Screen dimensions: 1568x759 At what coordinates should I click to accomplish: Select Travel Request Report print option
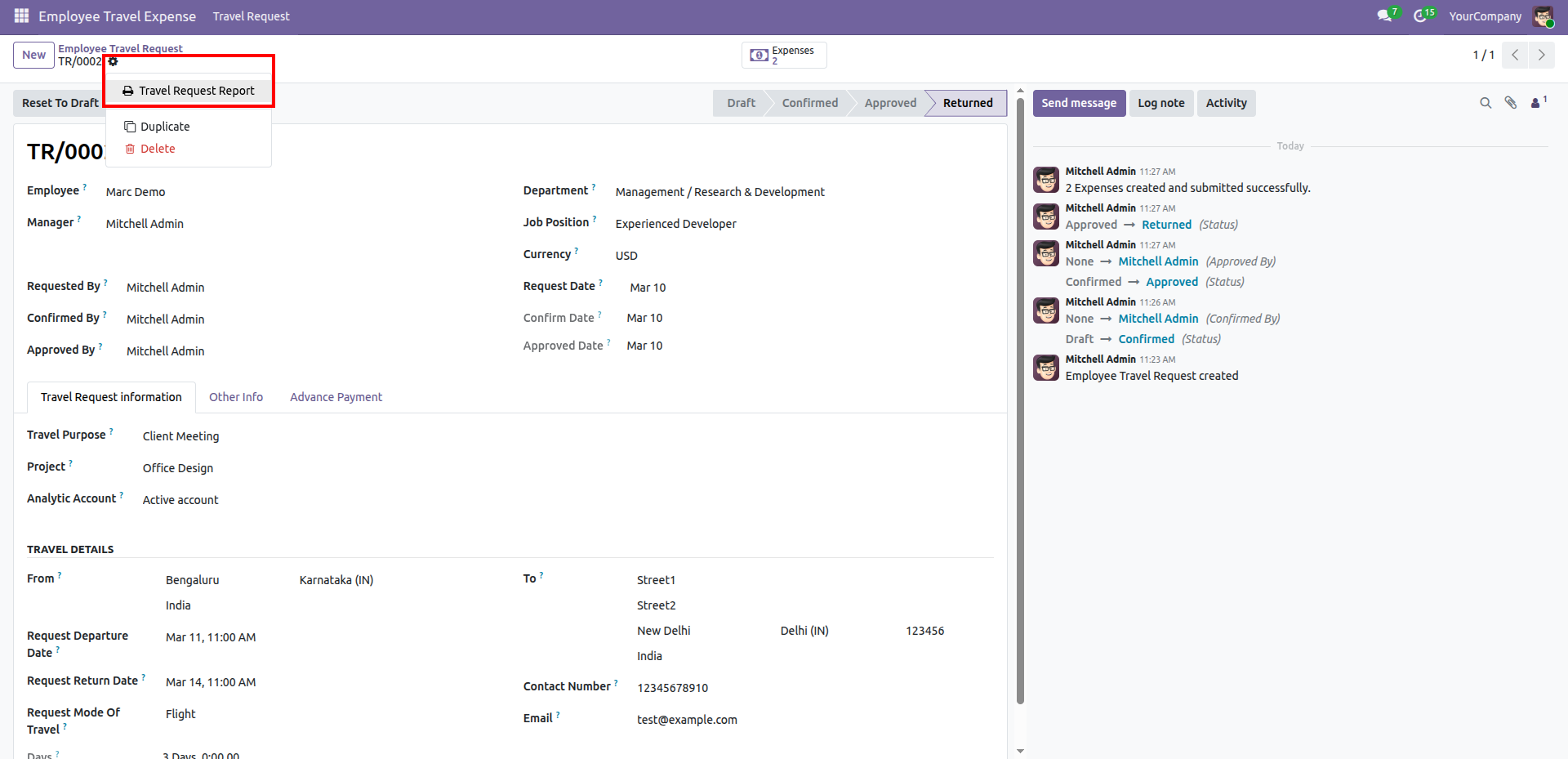189,91
